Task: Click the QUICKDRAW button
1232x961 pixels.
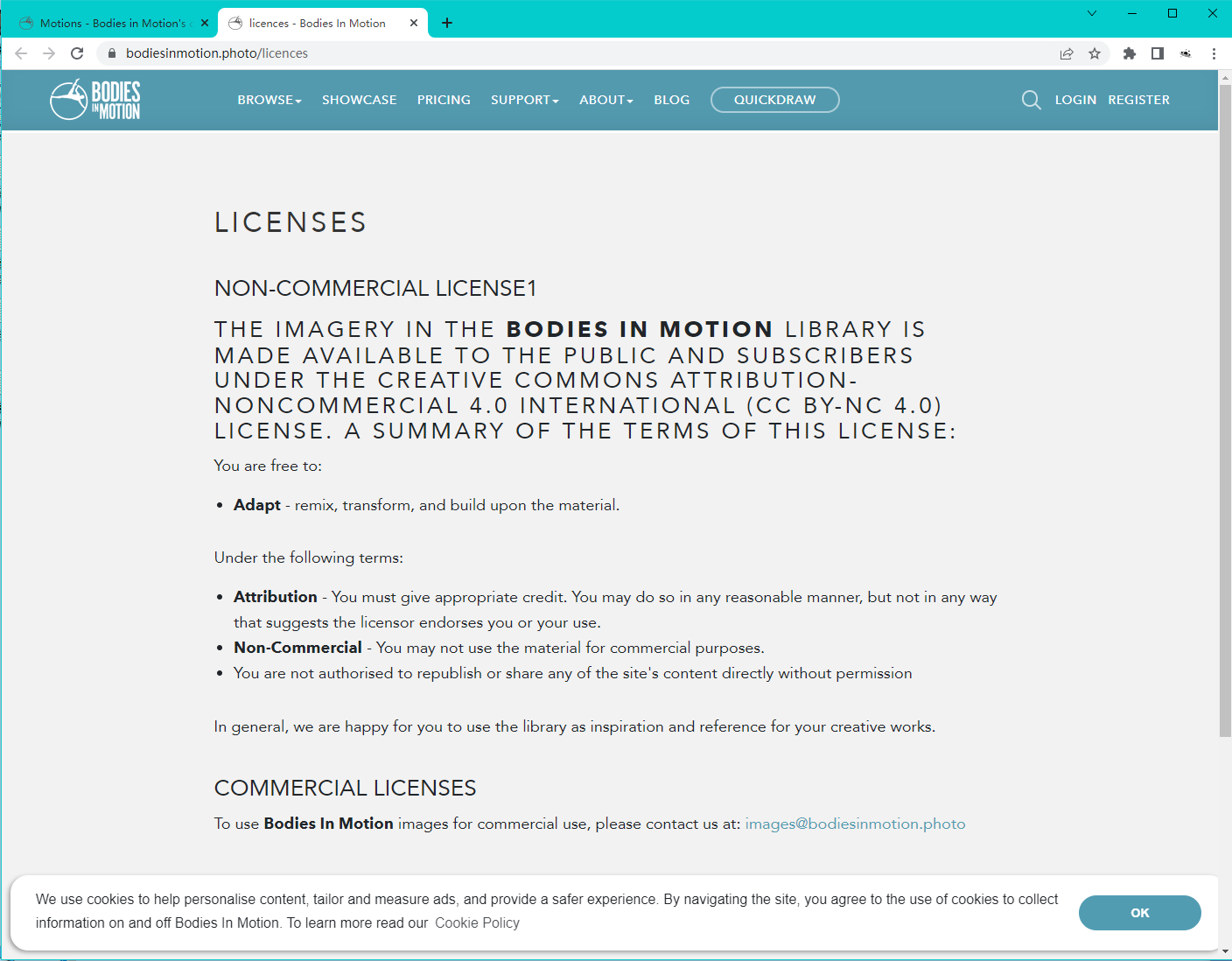Action: [775, 100]
